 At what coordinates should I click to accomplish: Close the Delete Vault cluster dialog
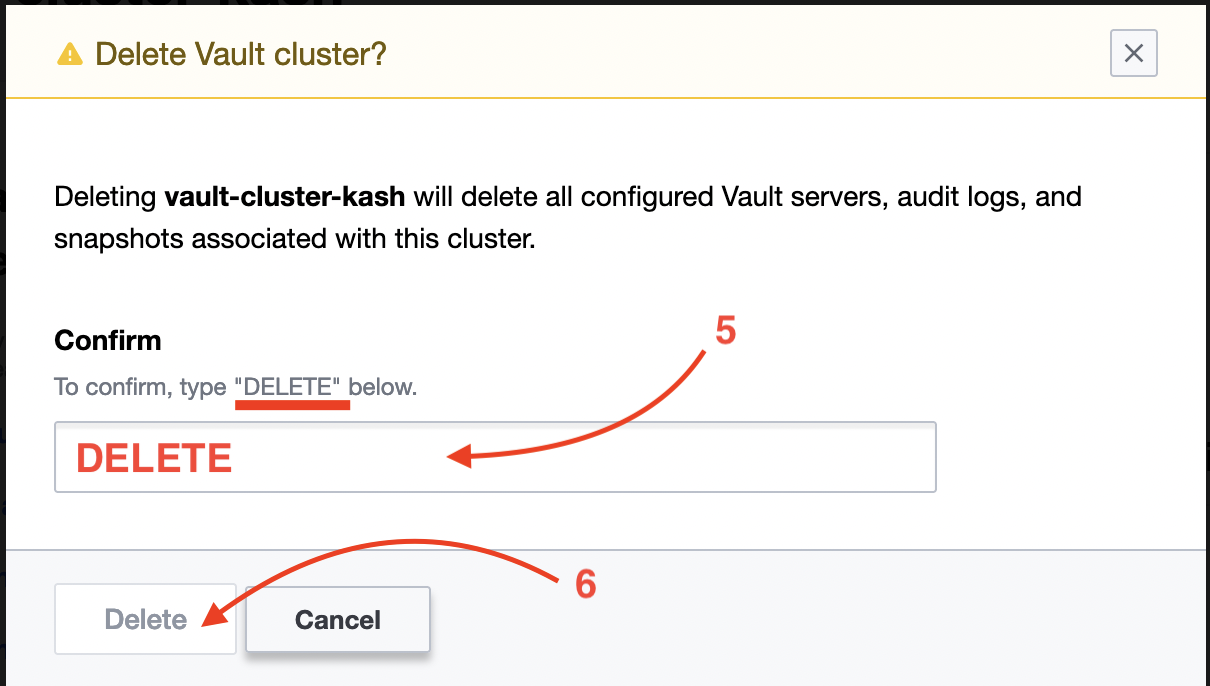1133,53
